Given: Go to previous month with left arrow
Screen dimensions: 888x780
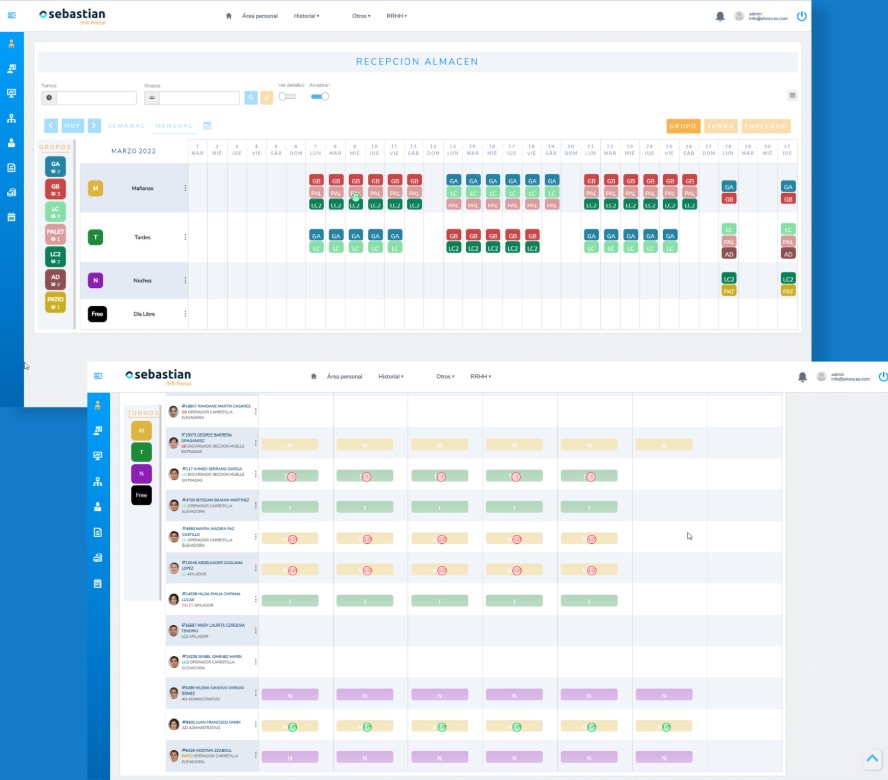Looking at the screenshot, I should click(50, 126).
